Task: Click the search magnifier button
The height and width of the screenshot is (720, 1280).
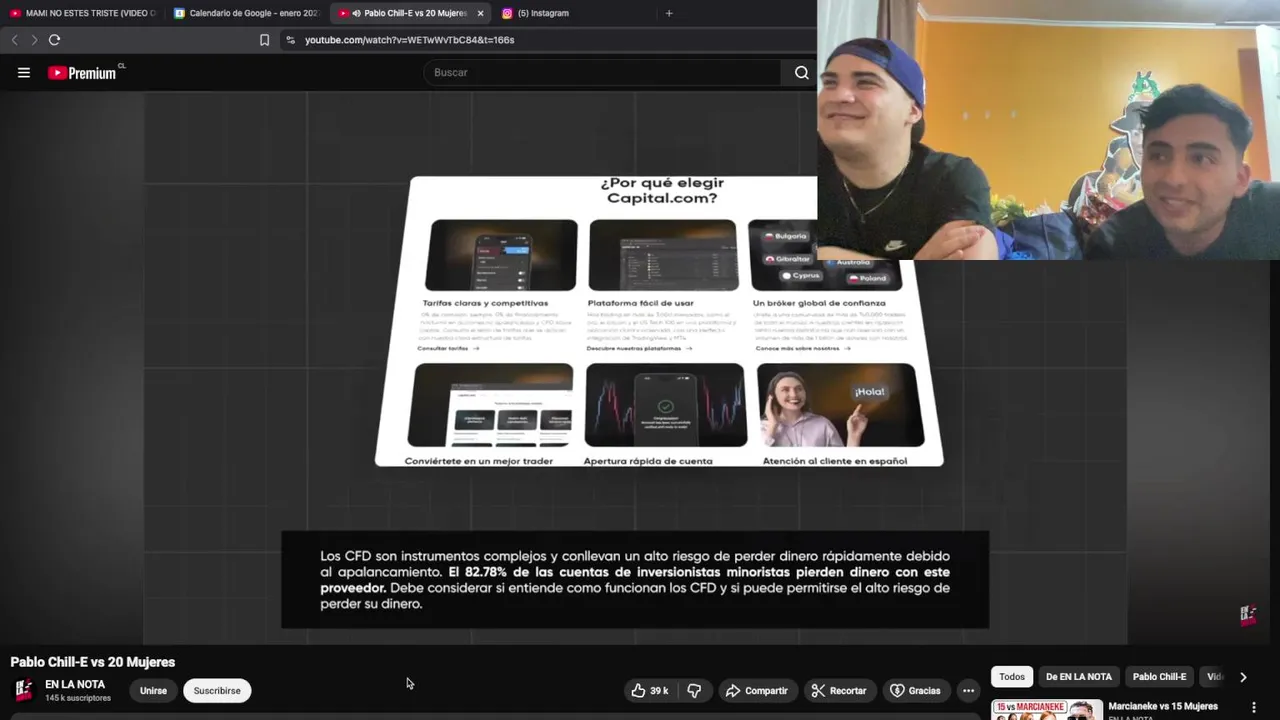Action: point(801,72)
